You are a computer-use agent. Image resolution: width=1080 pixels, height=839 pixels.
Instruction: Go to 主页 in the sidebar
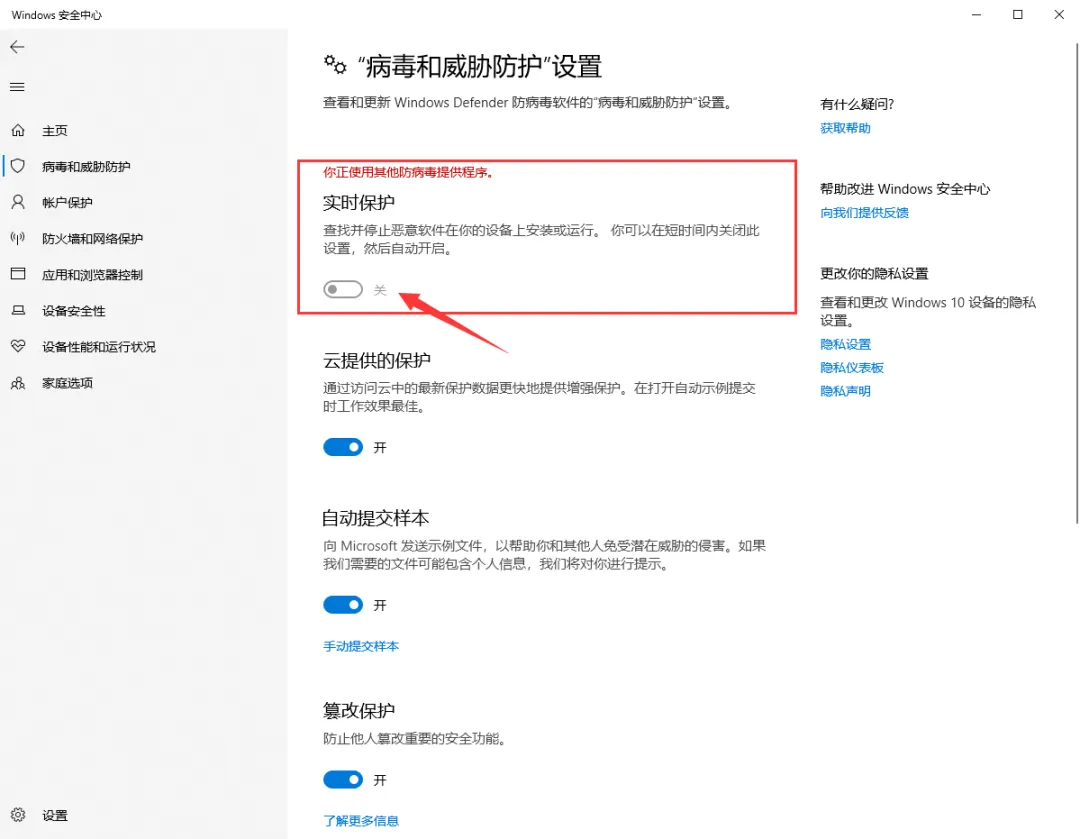(55, 130)
